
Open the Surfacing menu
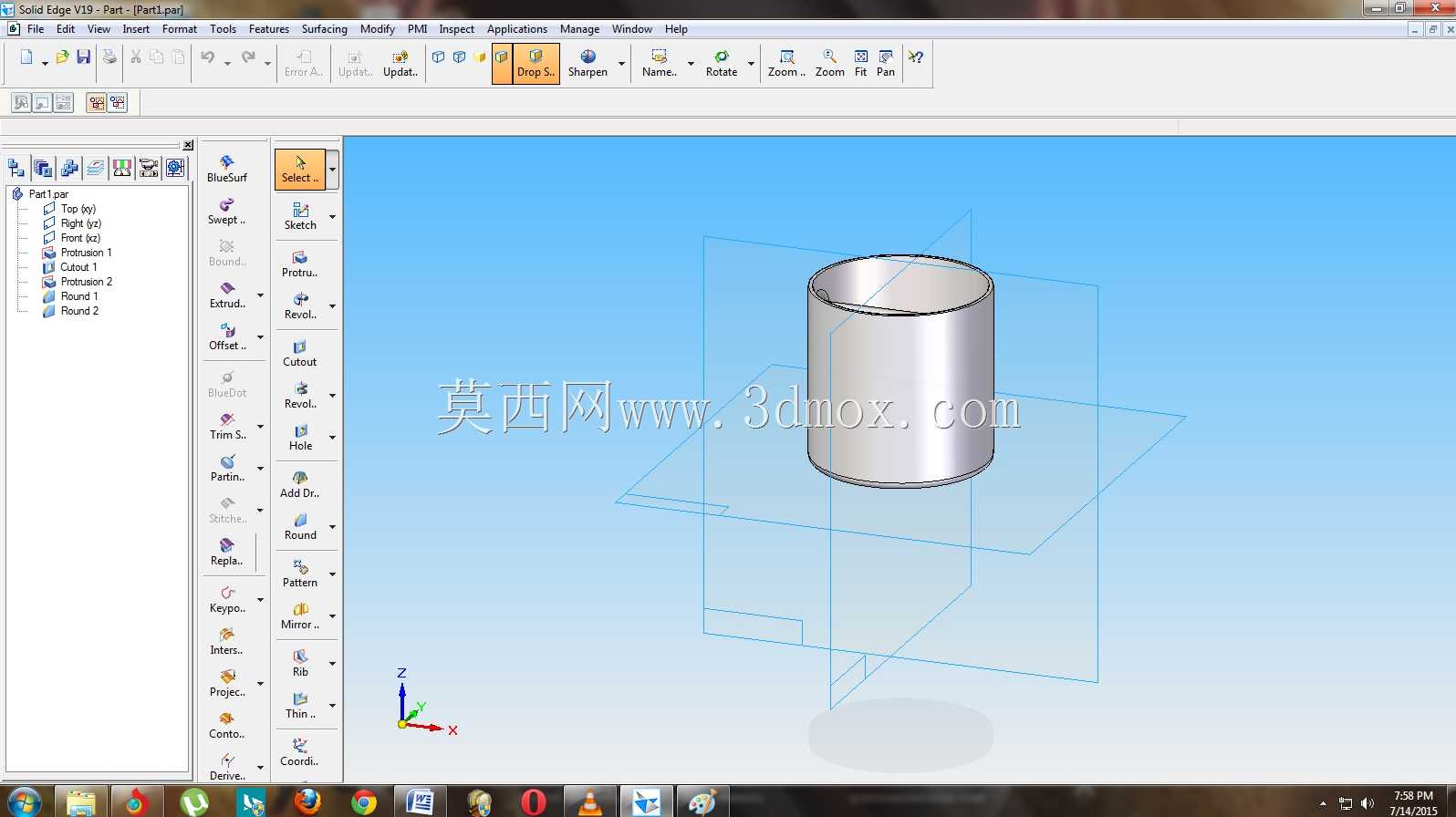pos(325,29)
